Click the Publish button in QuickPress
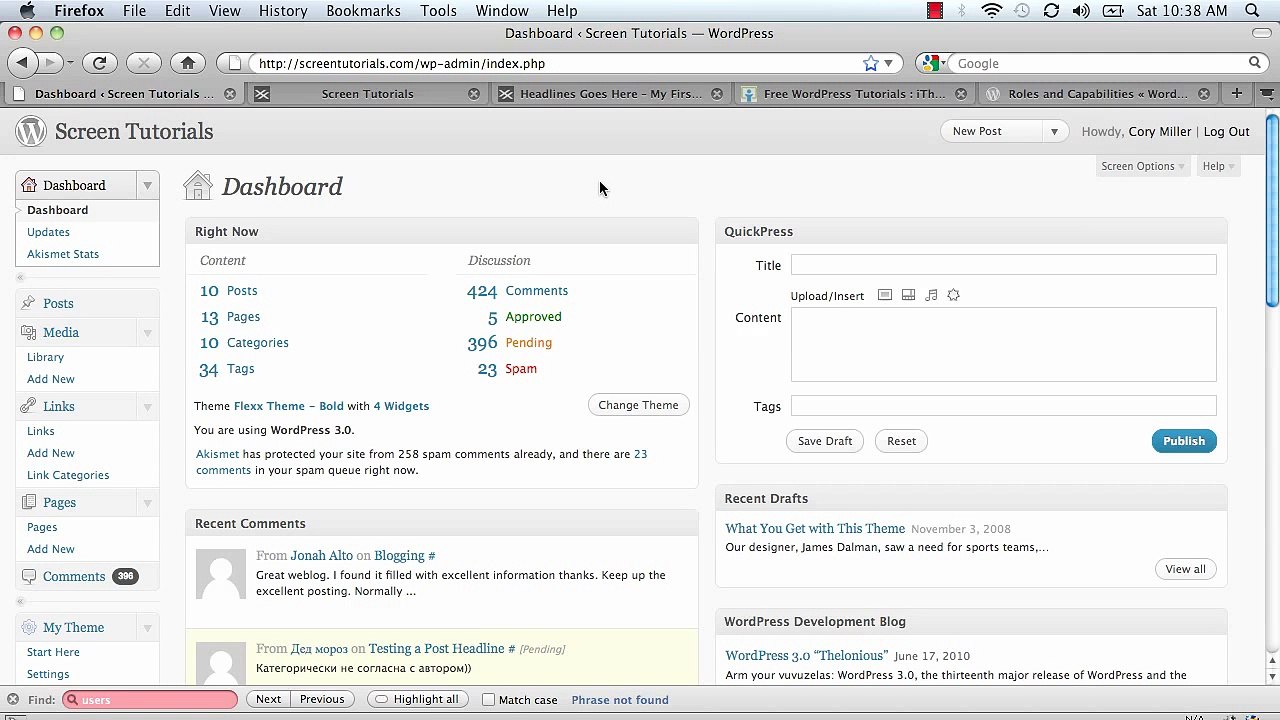The height and width of the screenshot is (720, 1280). [x=1184, y=441]
